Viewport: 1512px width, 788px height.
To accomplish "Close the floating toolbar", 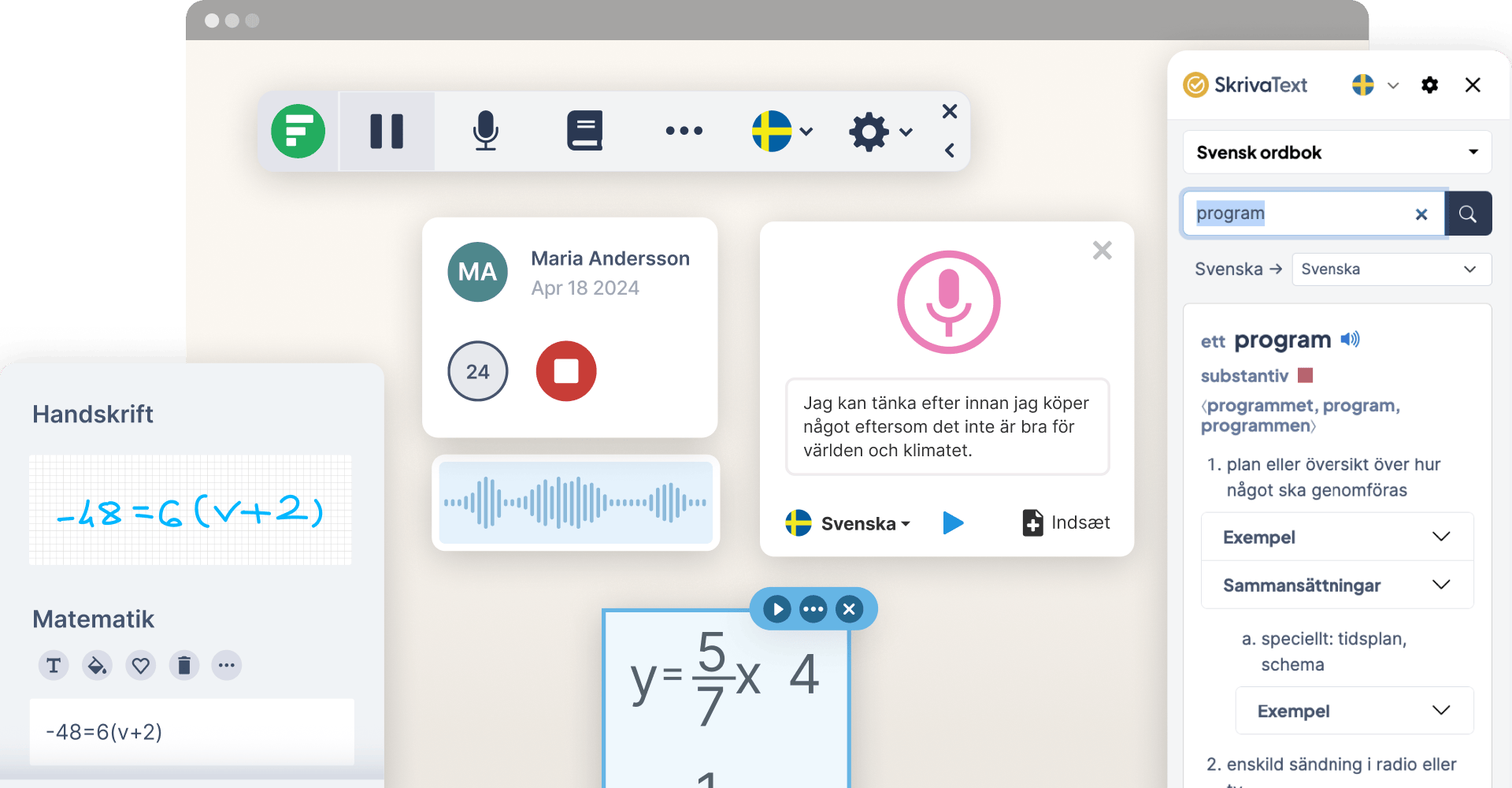I will pos(950,111).
